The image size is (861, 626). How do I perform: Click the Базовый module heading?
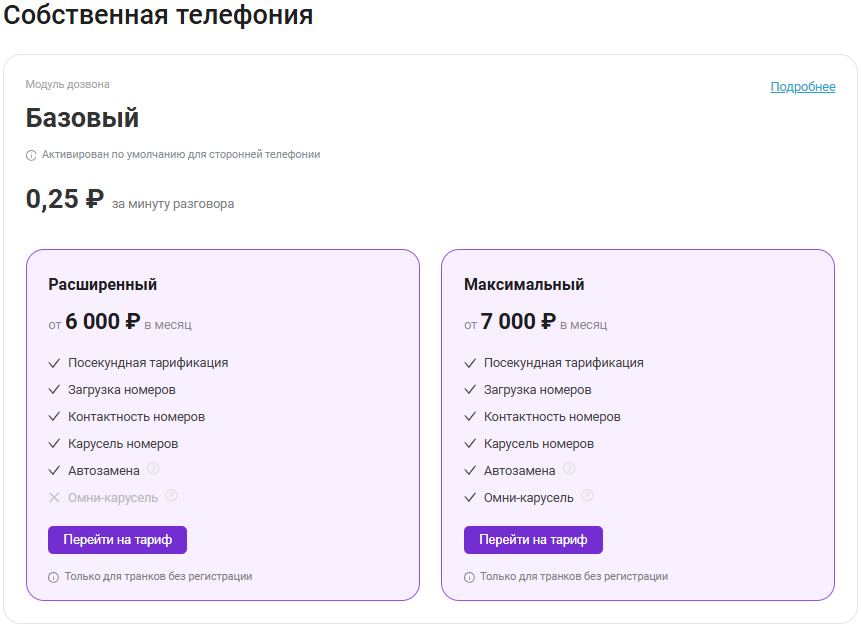click(82, 118)
